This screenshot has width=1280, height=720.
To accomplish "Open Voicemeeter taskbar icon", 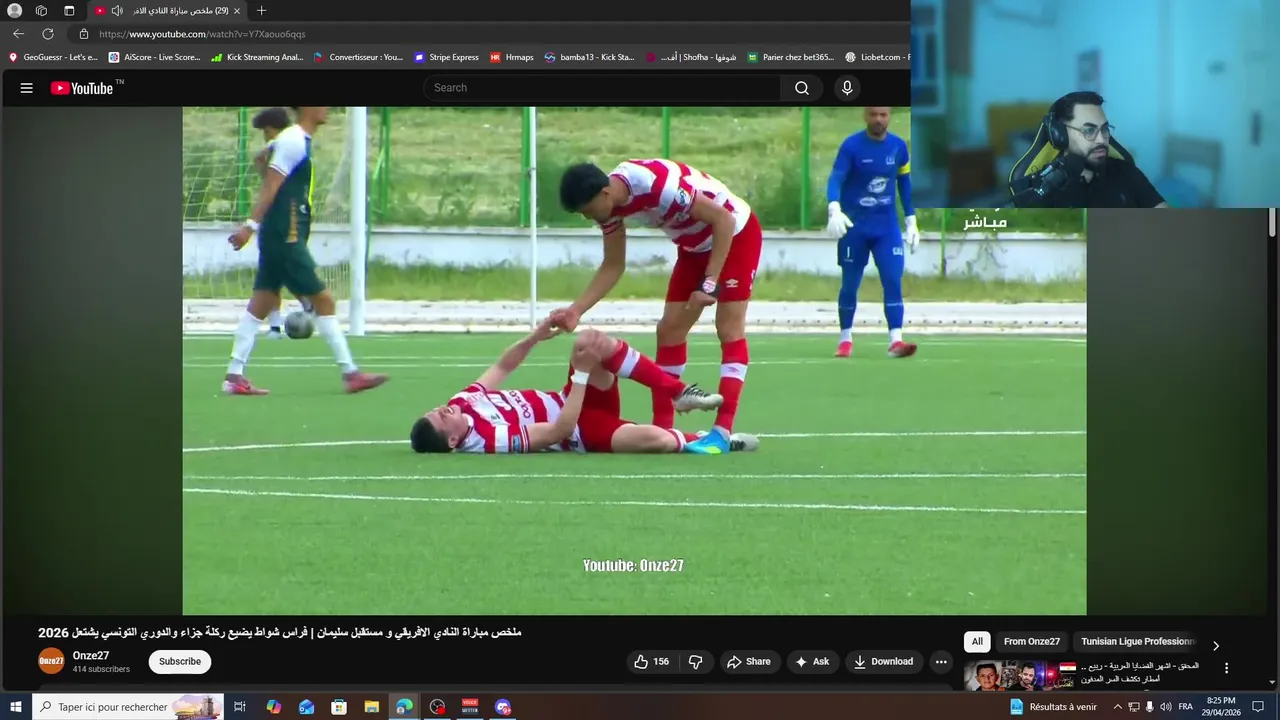I will [x=470, y=707].
